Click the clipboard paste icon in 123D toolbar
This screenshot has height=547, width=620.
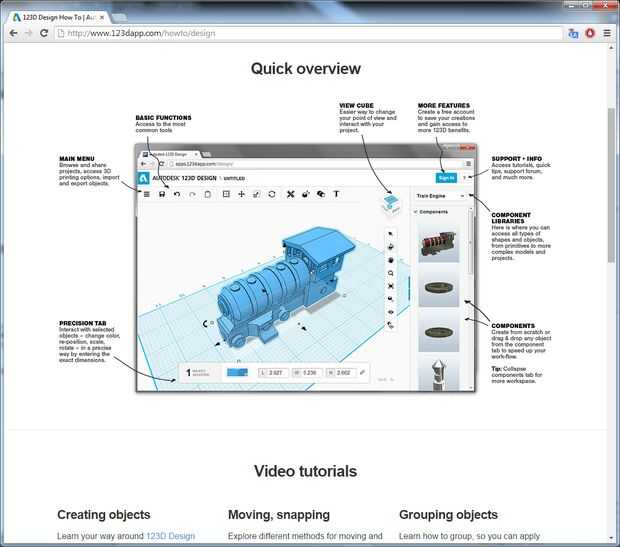tap(208, 194)
